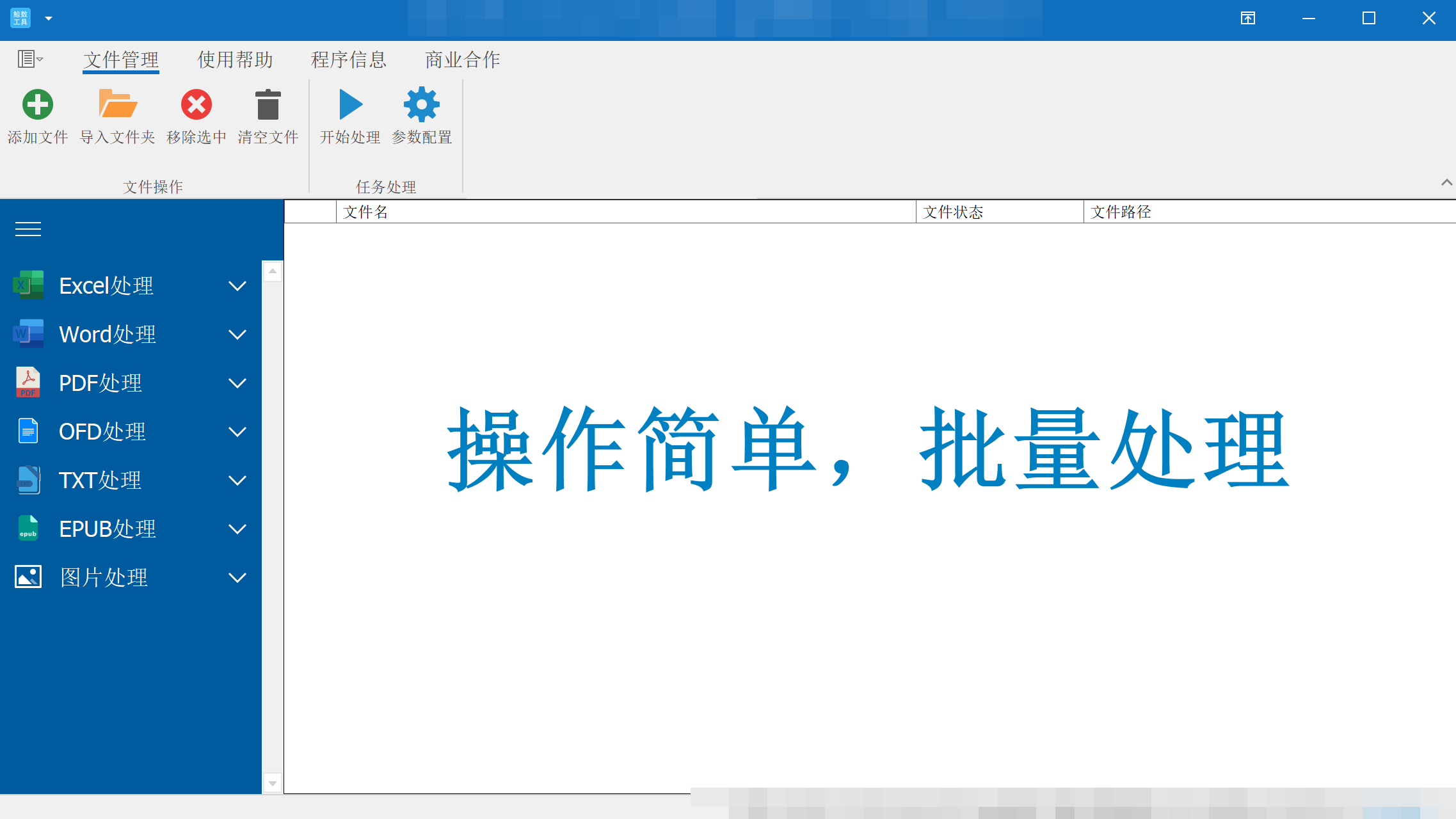The width and height of the screenshot is (1456, 819).
Task: Click the sidebar scrollbar down arrow
Action: point(273,783)
